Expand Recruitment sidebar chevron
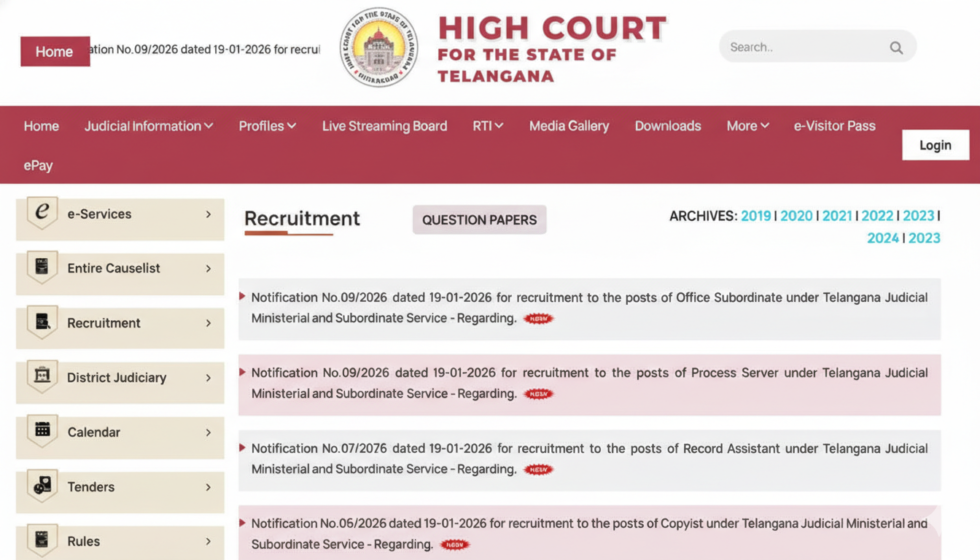This screenshot has height=560, width=980. click(209, 323)
